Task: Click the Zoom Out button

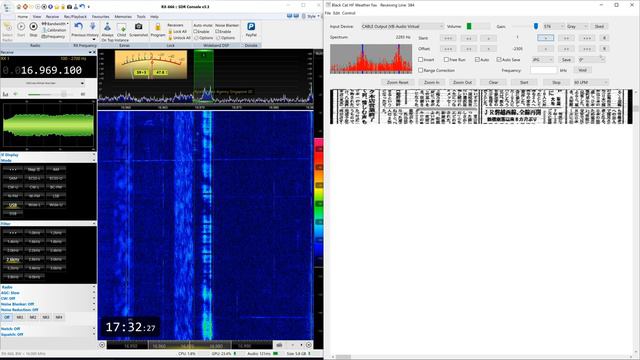Action: pyautogui.click(x=462, y=82)
